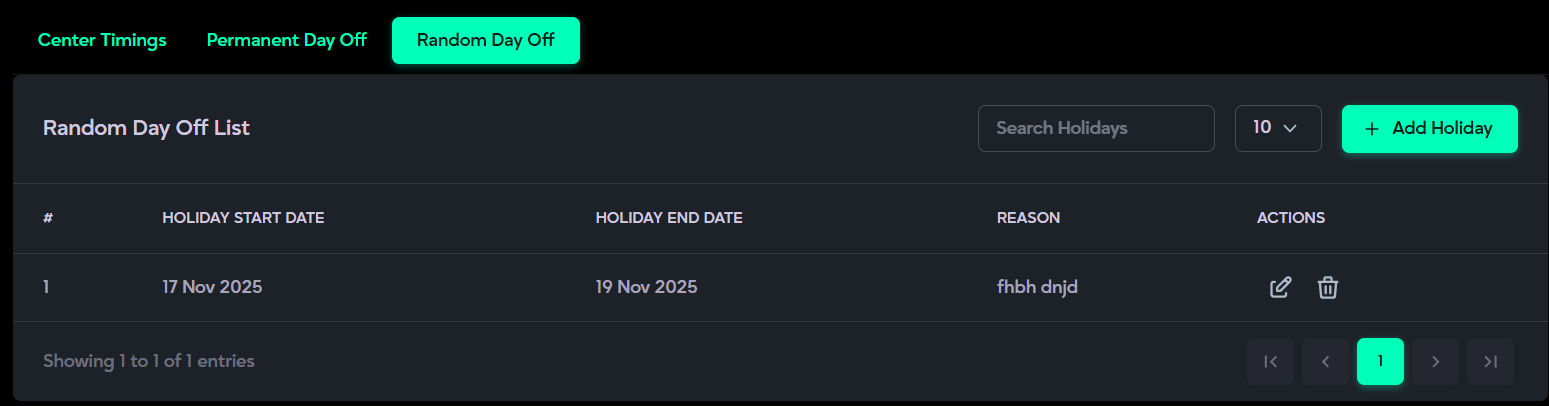Expand the entries-per-page dropdown showing 10
The height and width of the screenshot is (406, 1549).
(x=1277, y=128)
